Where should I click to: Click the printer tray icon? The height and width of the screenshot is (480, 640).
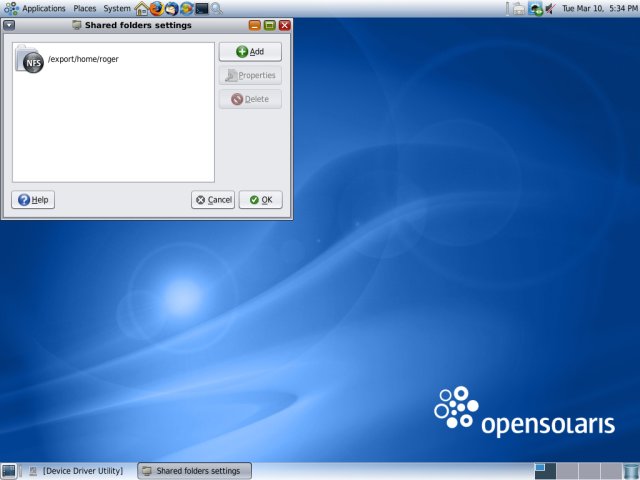(x=519, y=9)
